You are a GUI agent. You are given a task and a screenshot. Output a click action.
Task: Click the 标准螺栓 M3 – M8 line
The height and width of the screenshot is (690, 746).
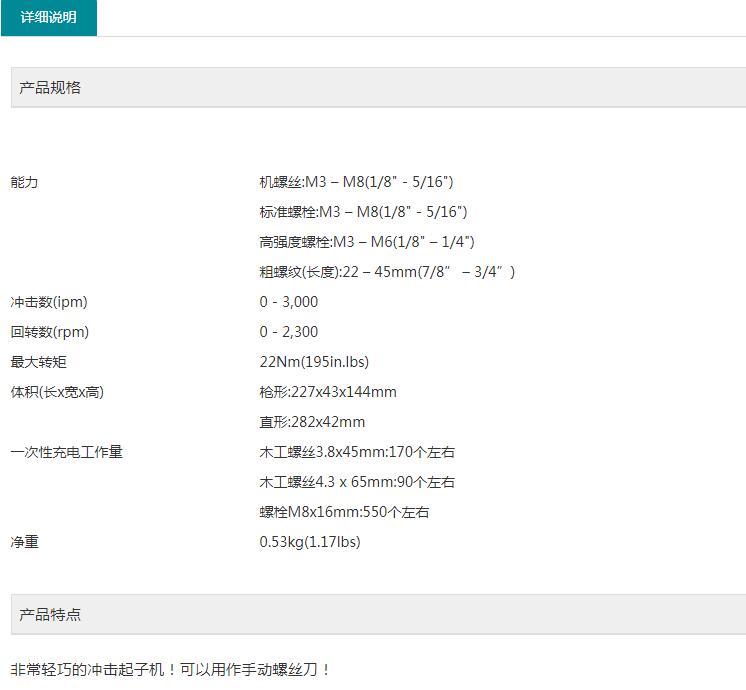[x=363, y=212]
